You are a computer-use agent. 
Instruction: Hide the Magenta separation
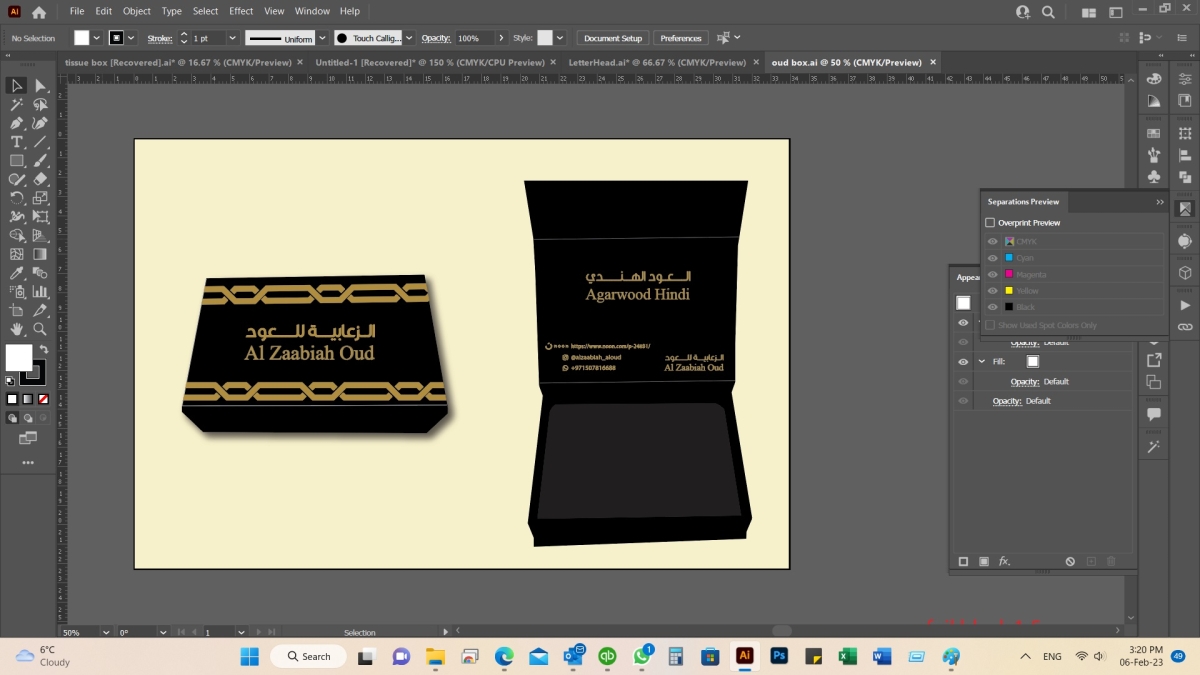[993, 274]
